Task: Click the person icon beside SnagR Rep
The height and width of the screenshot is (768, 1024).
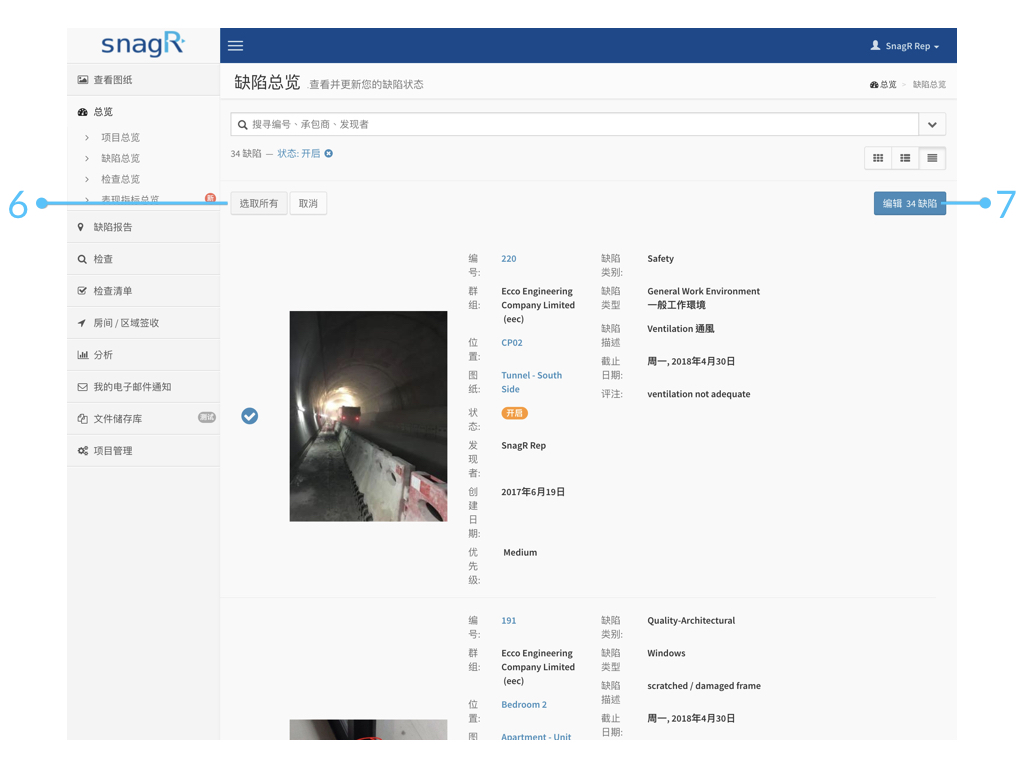Action: tap(876, 45)
